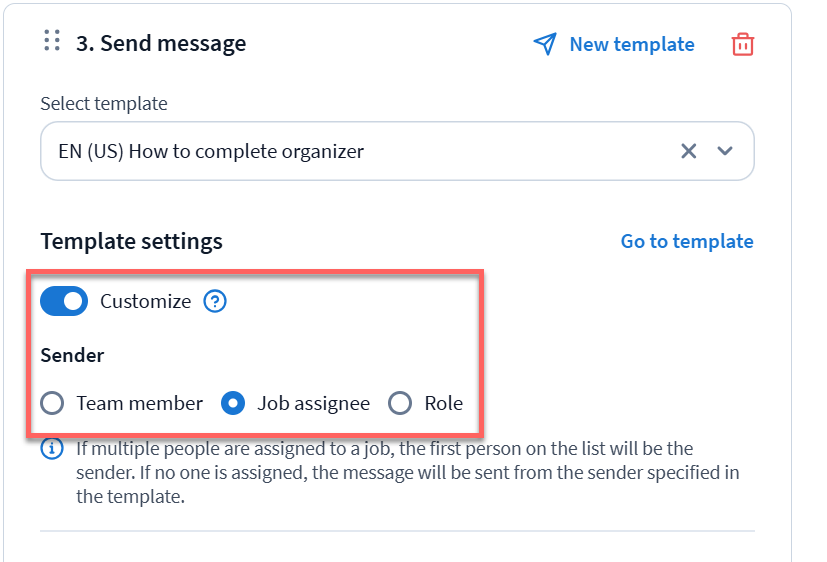Open the Customize help question mark
The height and width of the screenshot is (562, 827).
pos(215,301)
